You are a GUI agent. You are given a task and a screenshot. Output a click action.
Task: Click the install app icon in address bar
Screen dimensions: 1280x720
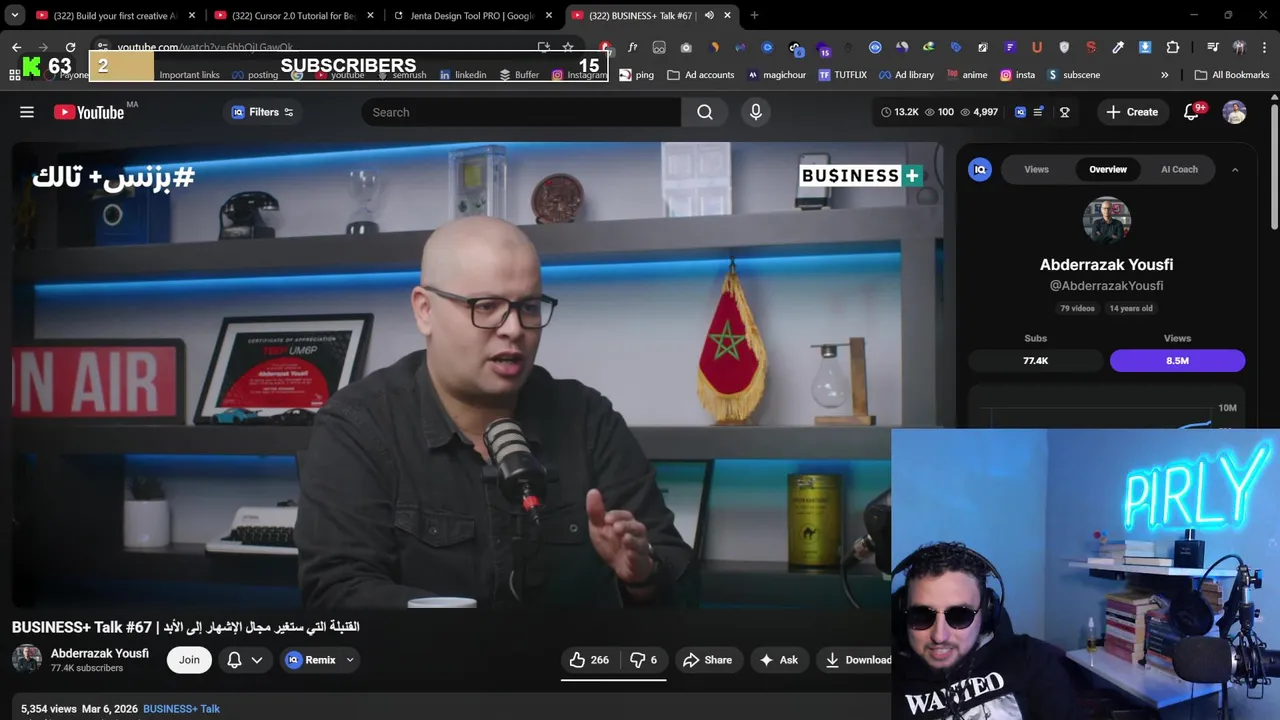tap(543, 47)
